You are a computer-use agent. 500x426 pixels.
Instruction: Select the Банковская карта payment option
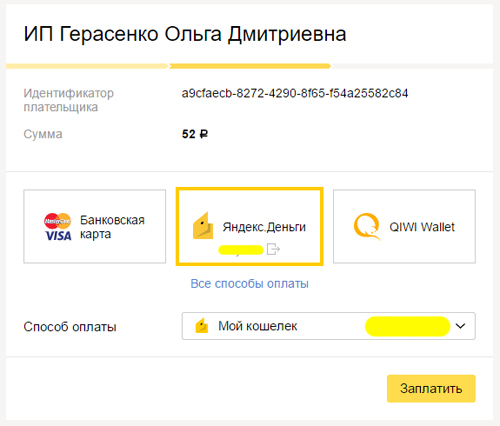pyautogui.click(x=95, y=227)
